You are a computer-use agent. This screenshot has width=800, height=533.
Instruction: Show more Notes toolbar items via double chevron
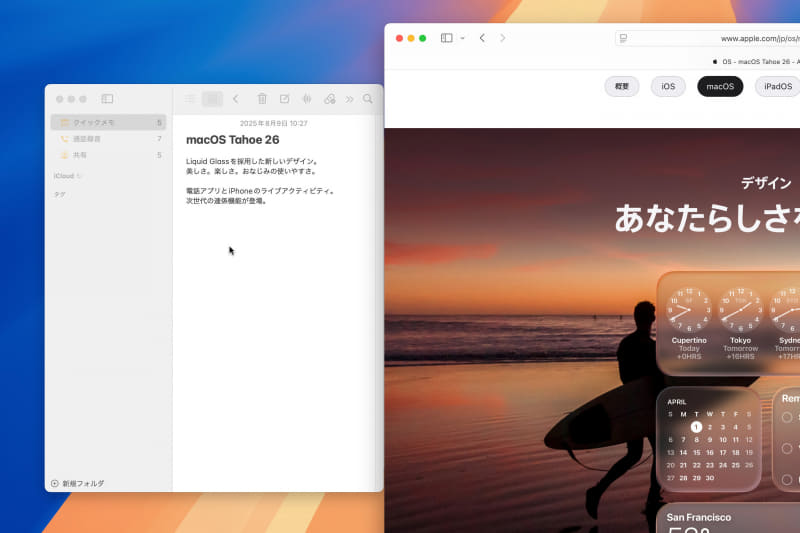[x=349, y=99]
